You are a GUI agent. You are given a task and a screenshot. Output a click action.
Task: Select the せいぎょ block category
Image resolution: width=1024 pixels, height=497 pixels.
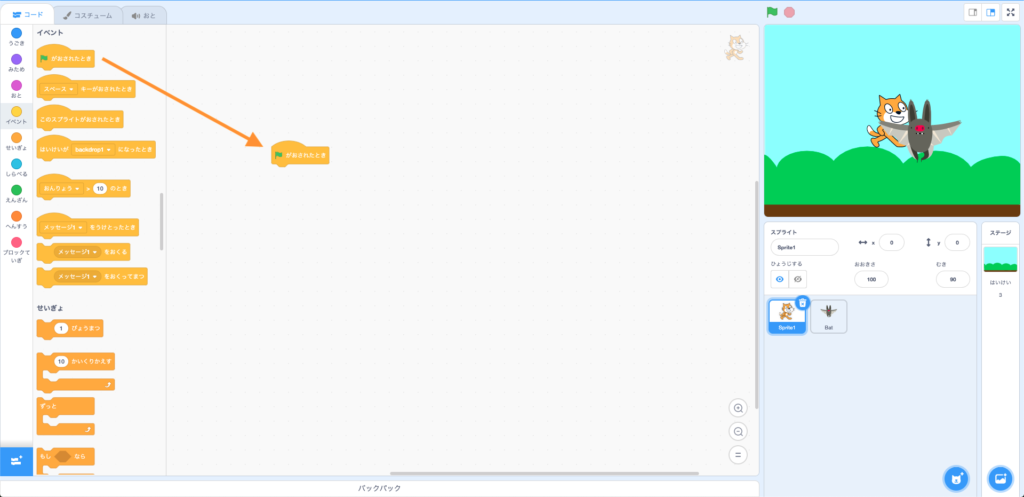16,144
